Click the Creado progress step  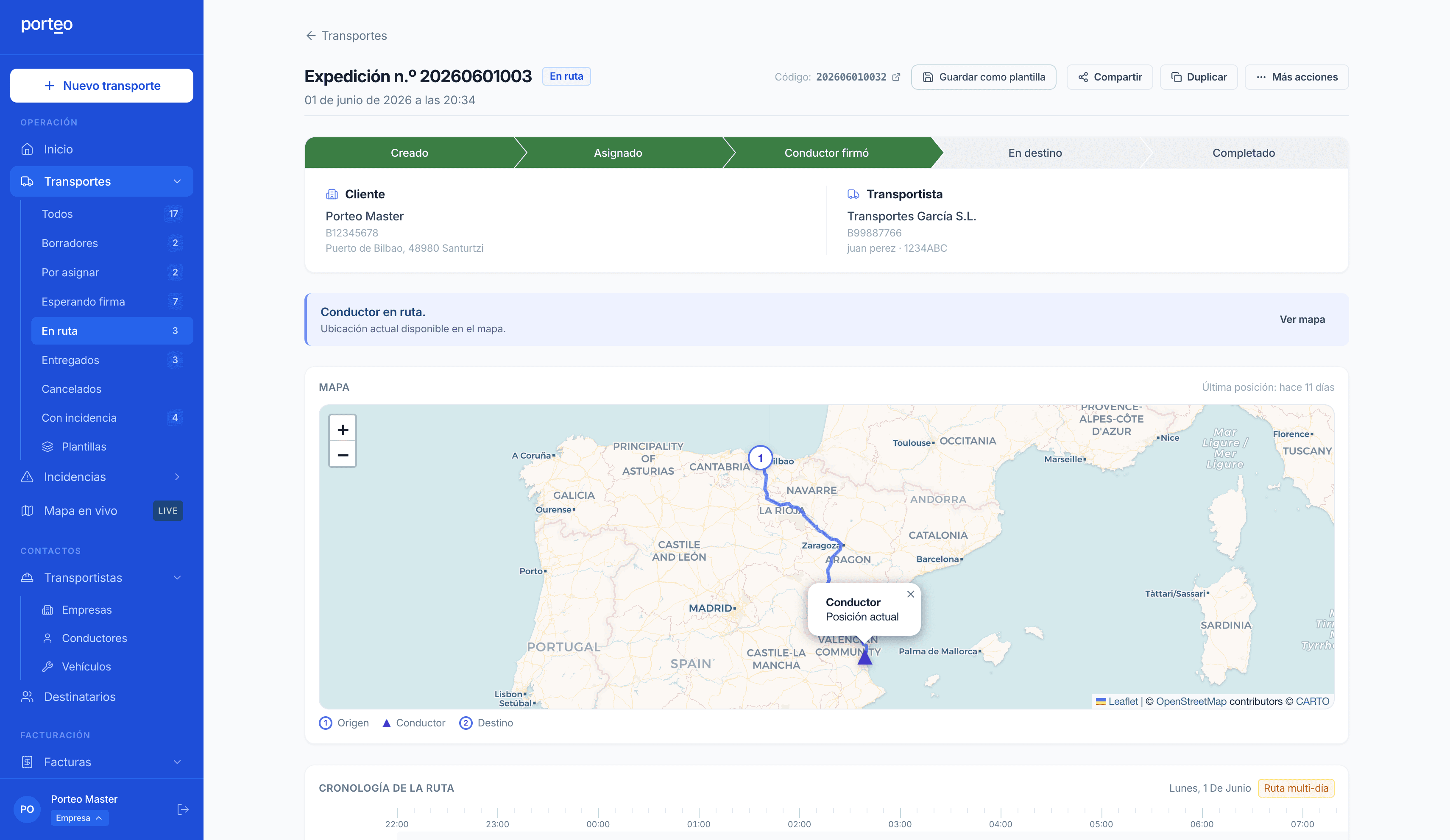(x=409, y=153)
